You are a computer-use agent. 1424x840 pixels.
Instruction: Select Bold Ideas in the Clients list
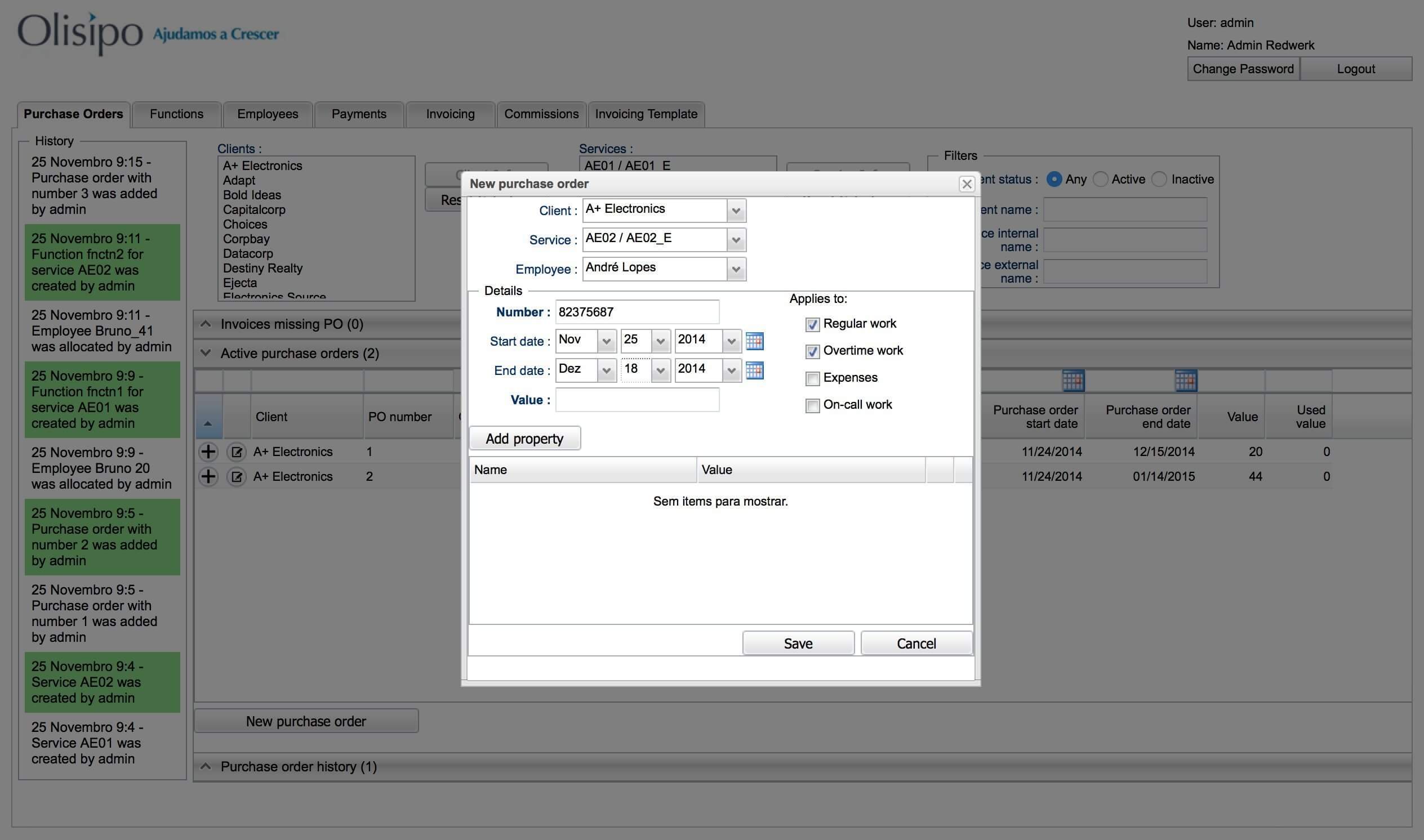click(x=252, y=195)
